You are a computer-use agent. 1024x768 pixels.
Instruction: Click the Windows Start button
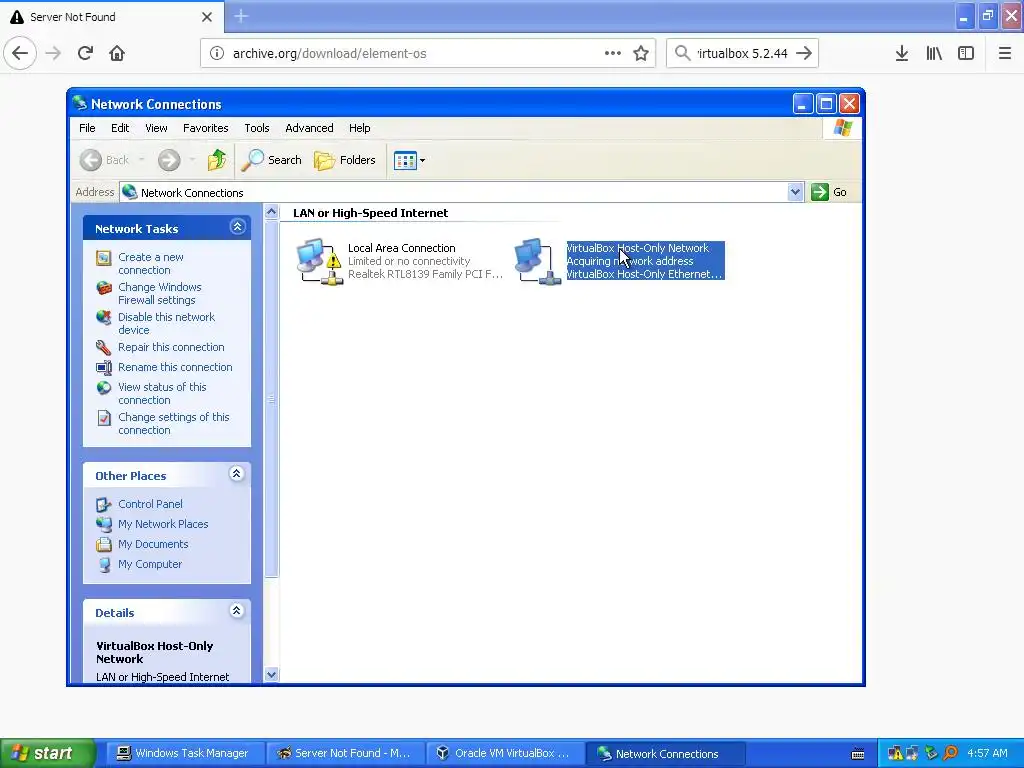pos(47,754)
